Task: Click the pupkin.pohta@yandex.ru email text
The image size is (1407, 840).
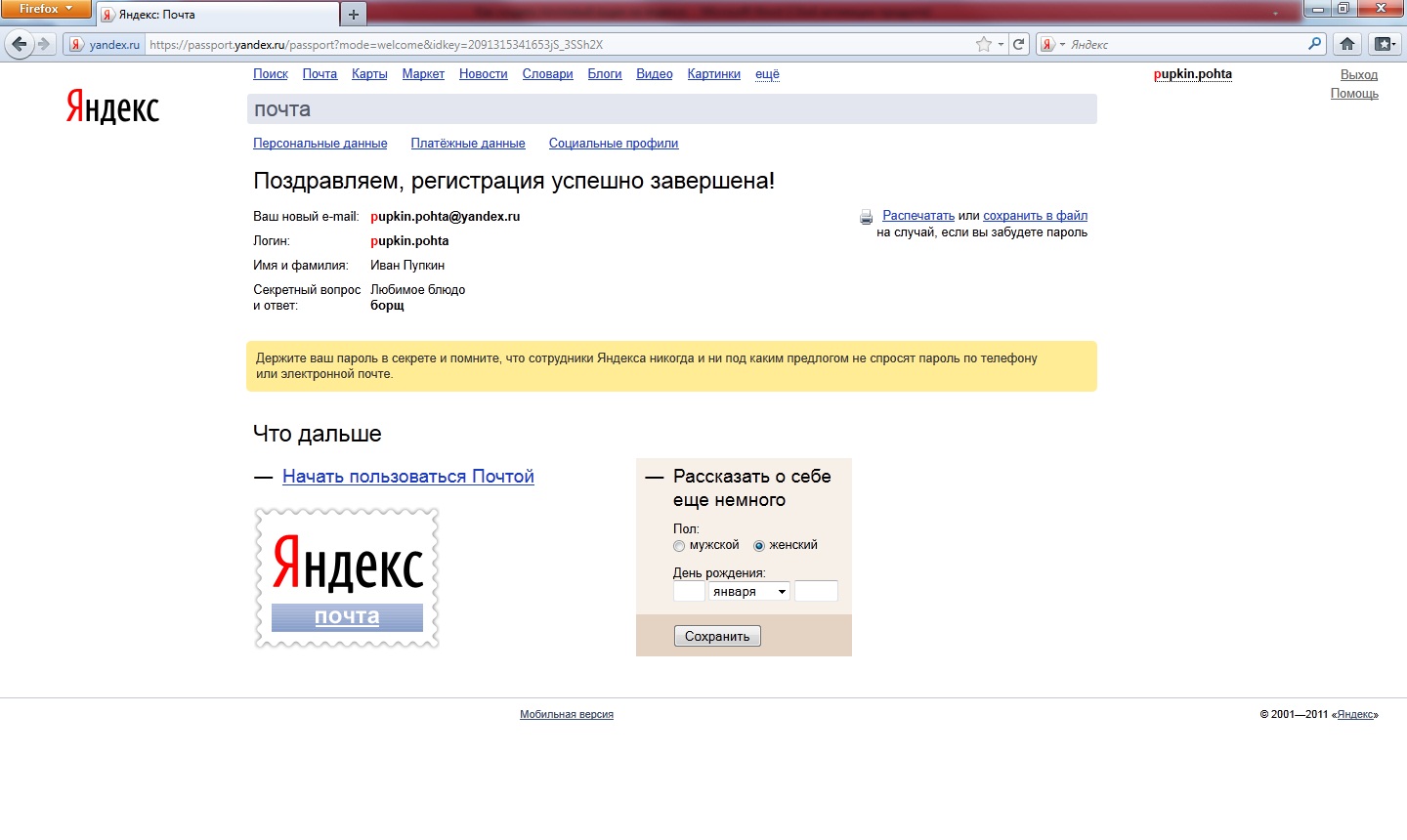Action: [x=446, y=217]
